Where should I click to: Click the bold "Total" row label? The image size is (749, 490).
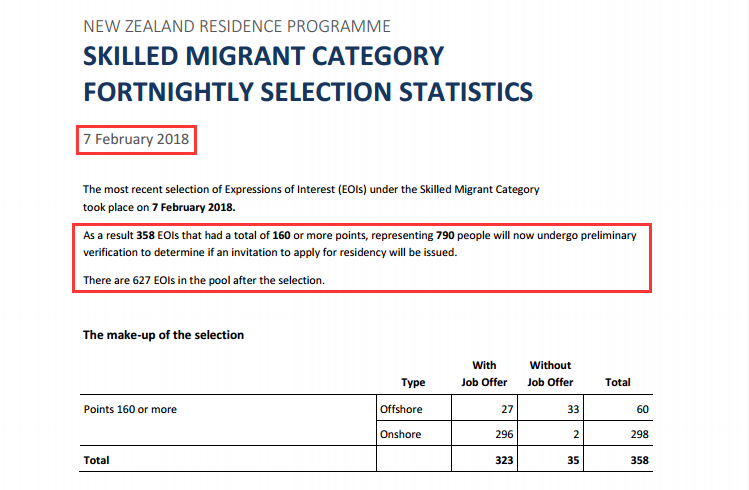[x=96, y=461]
